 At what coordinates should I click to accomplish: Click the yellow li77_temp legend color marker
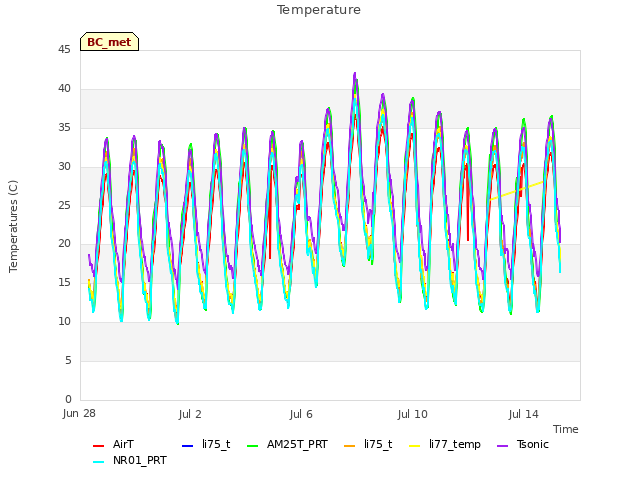[415, 446]
